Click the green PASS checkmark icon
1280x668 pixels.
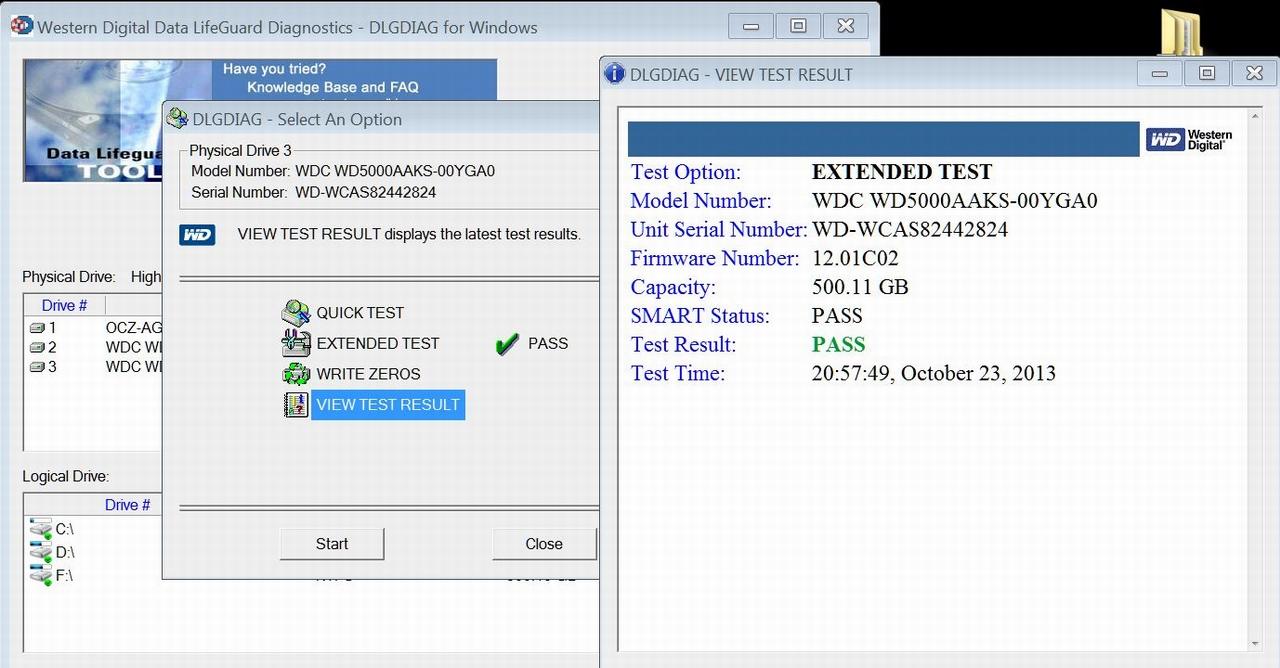tap(506, 344)
